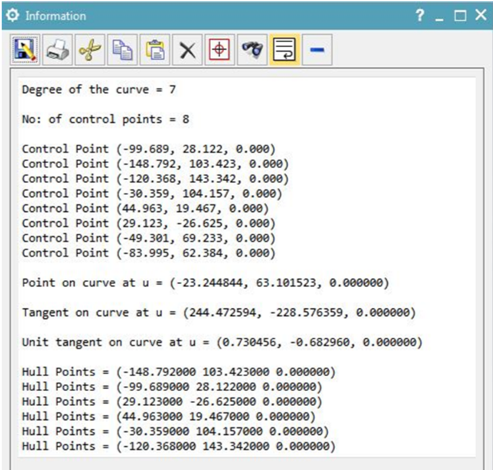
Task: Click the blue minus icon
Action: [317, 50]
